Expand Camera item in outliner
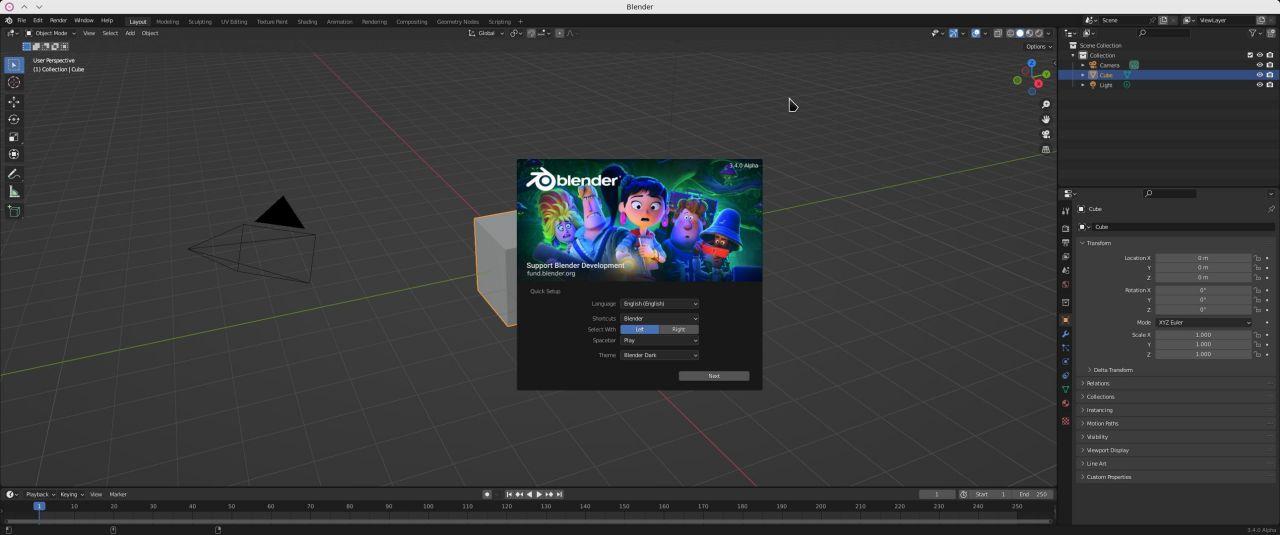Screen dimensions: 1280x535 pos(1083,65)
